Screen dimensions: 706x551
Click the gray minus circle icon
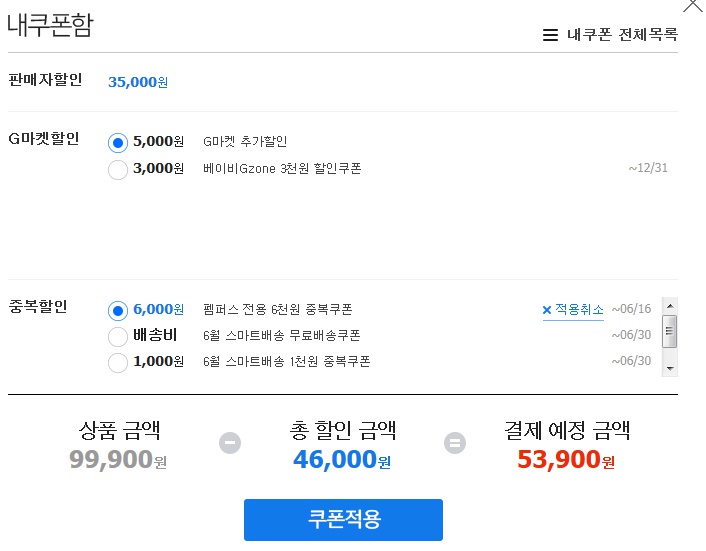click(x=230, y=441)
